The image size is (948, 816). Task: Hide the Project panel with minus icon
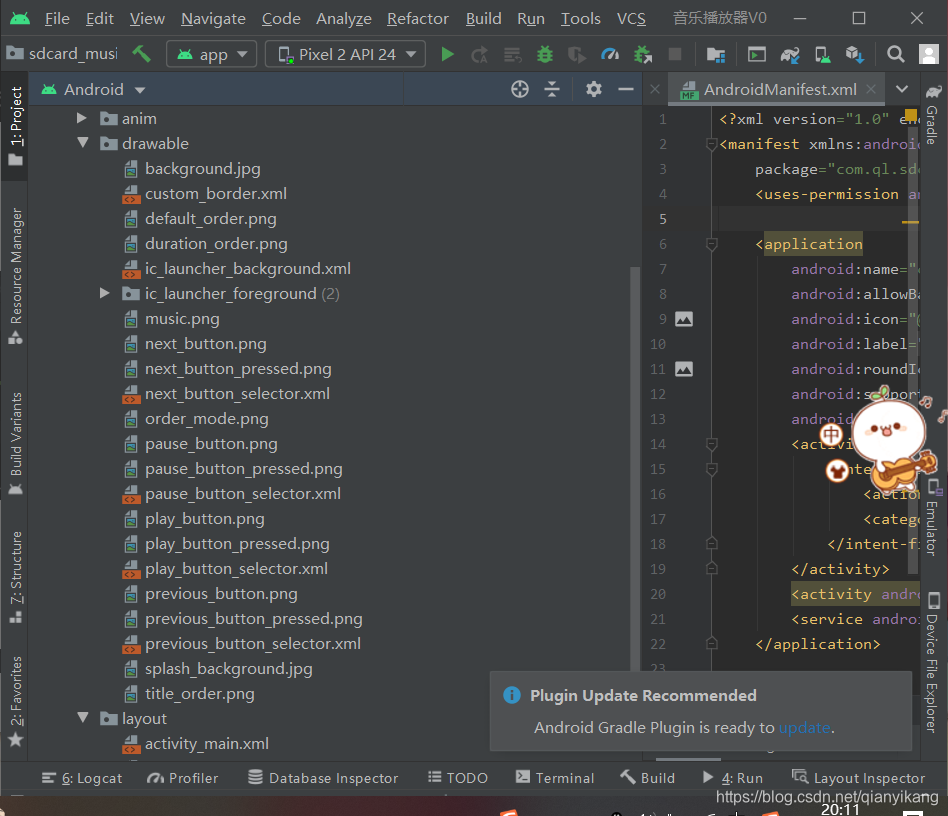tap(626, 89)
